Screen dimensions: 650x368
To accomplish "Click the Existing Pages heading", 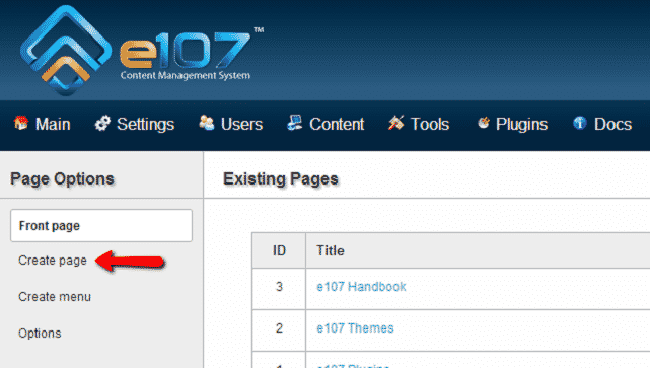I will pyautogui.click(x=281, y=179).
